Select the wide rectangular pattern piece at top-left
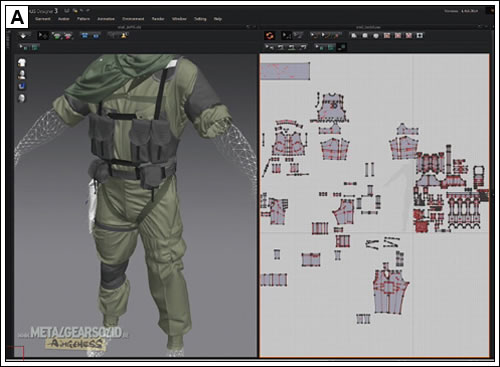 click(x=285, y=71)
